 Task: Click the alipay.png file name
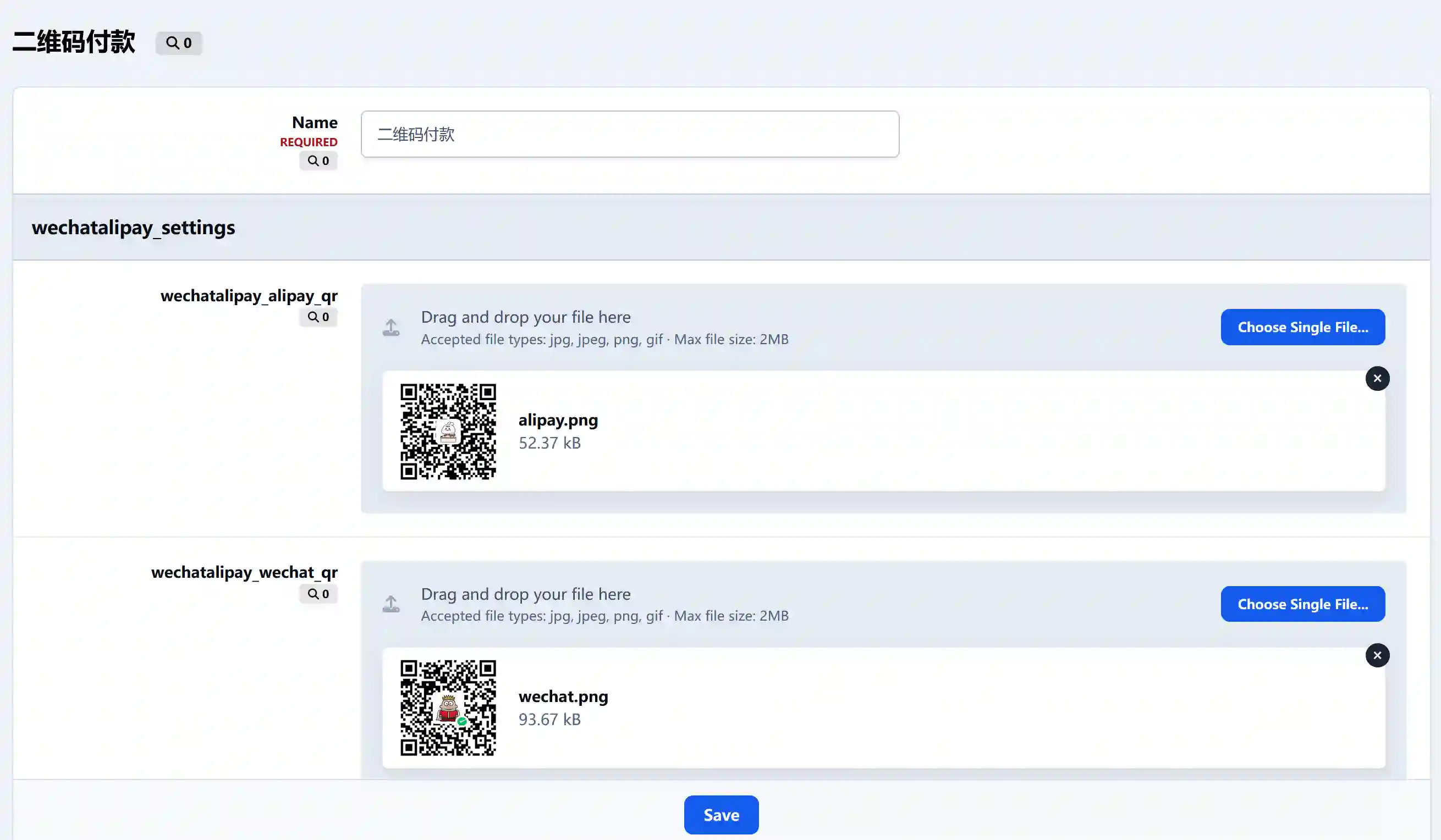(558, 420)
